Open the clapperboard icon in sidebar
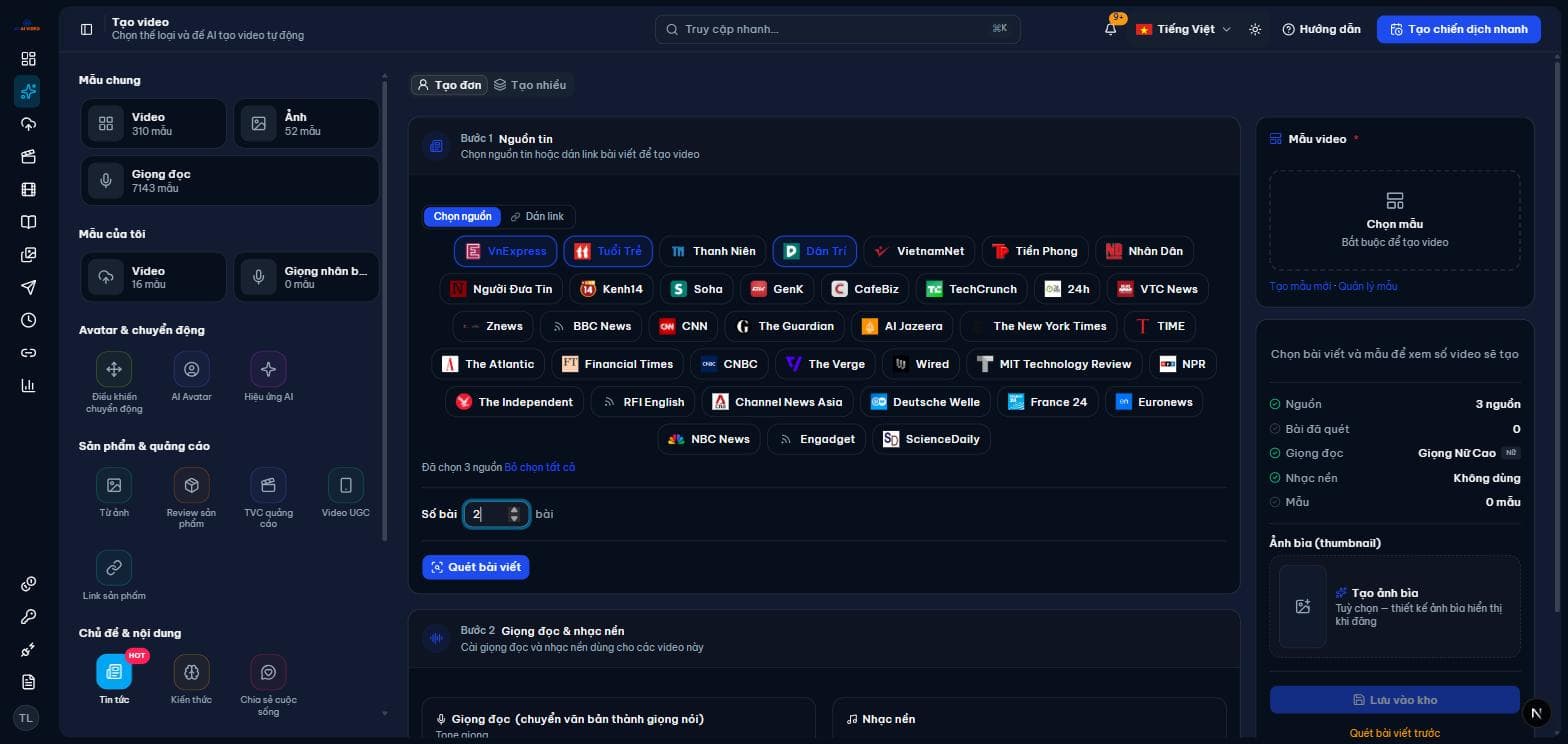1568x744 pixels. coord(28,157)
